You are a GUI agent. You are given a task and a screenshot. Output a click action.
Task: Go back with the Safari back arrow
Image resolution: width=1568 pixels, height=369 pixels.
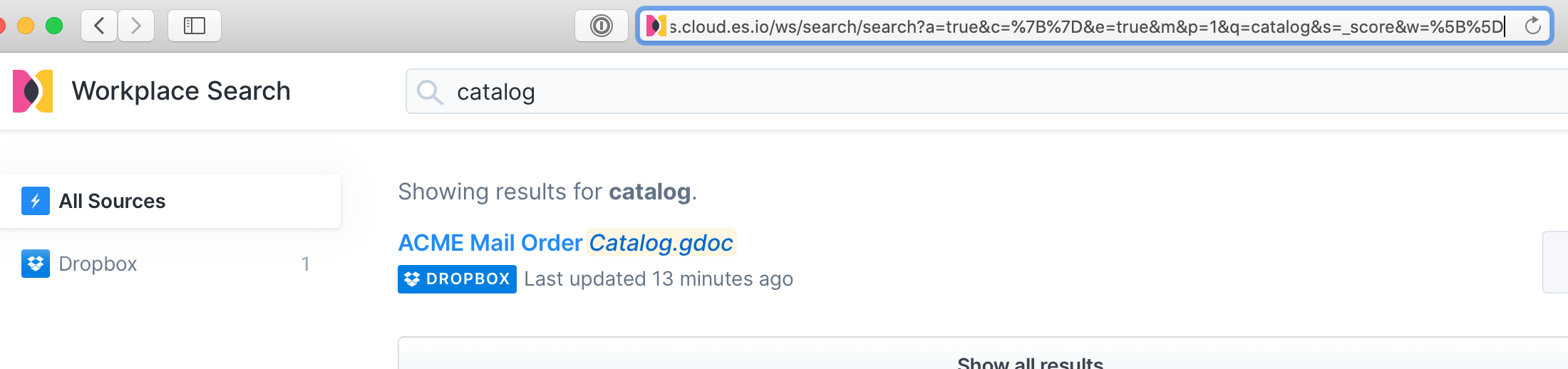[99, 26]
